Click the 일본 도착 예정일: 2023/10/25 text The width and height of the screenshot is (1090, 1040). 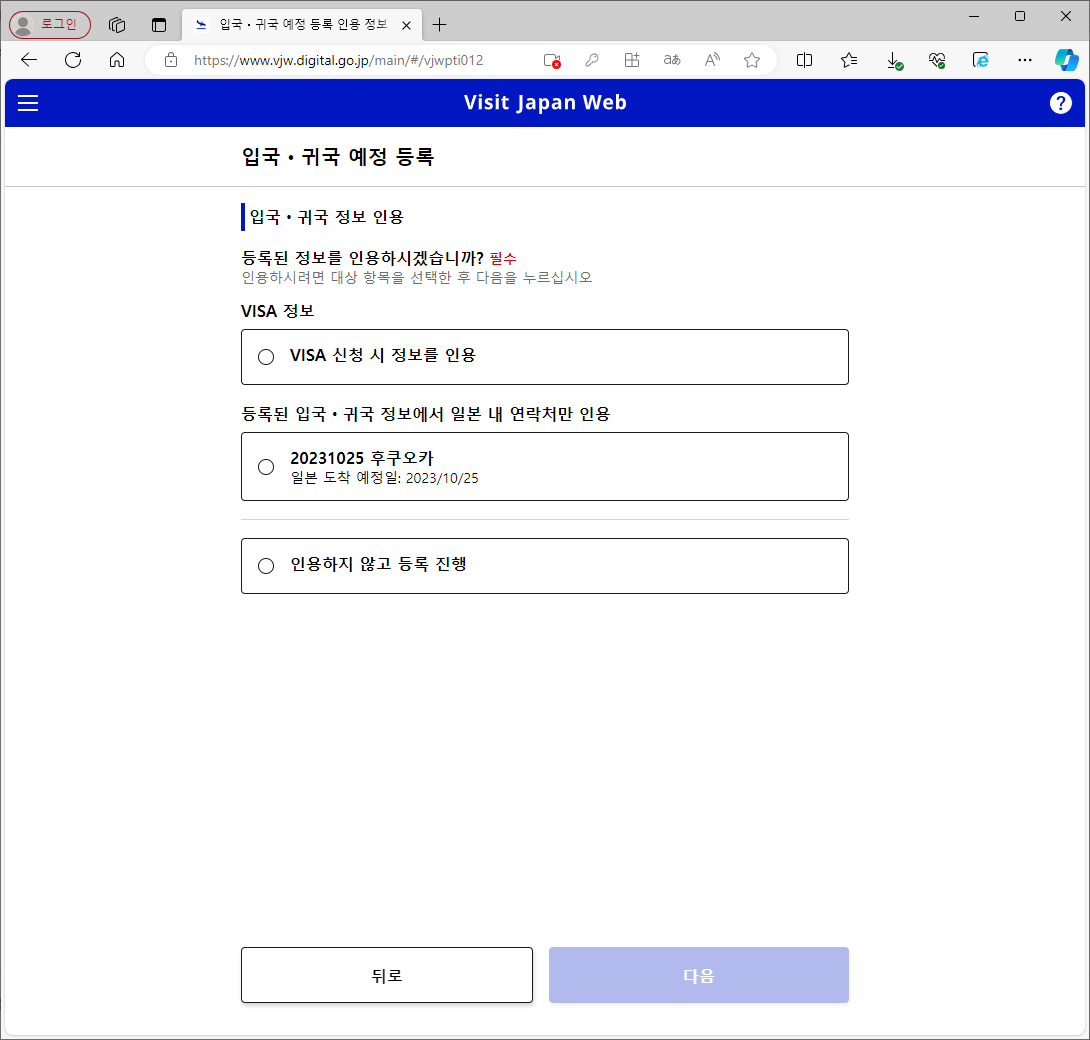point(384,478)
